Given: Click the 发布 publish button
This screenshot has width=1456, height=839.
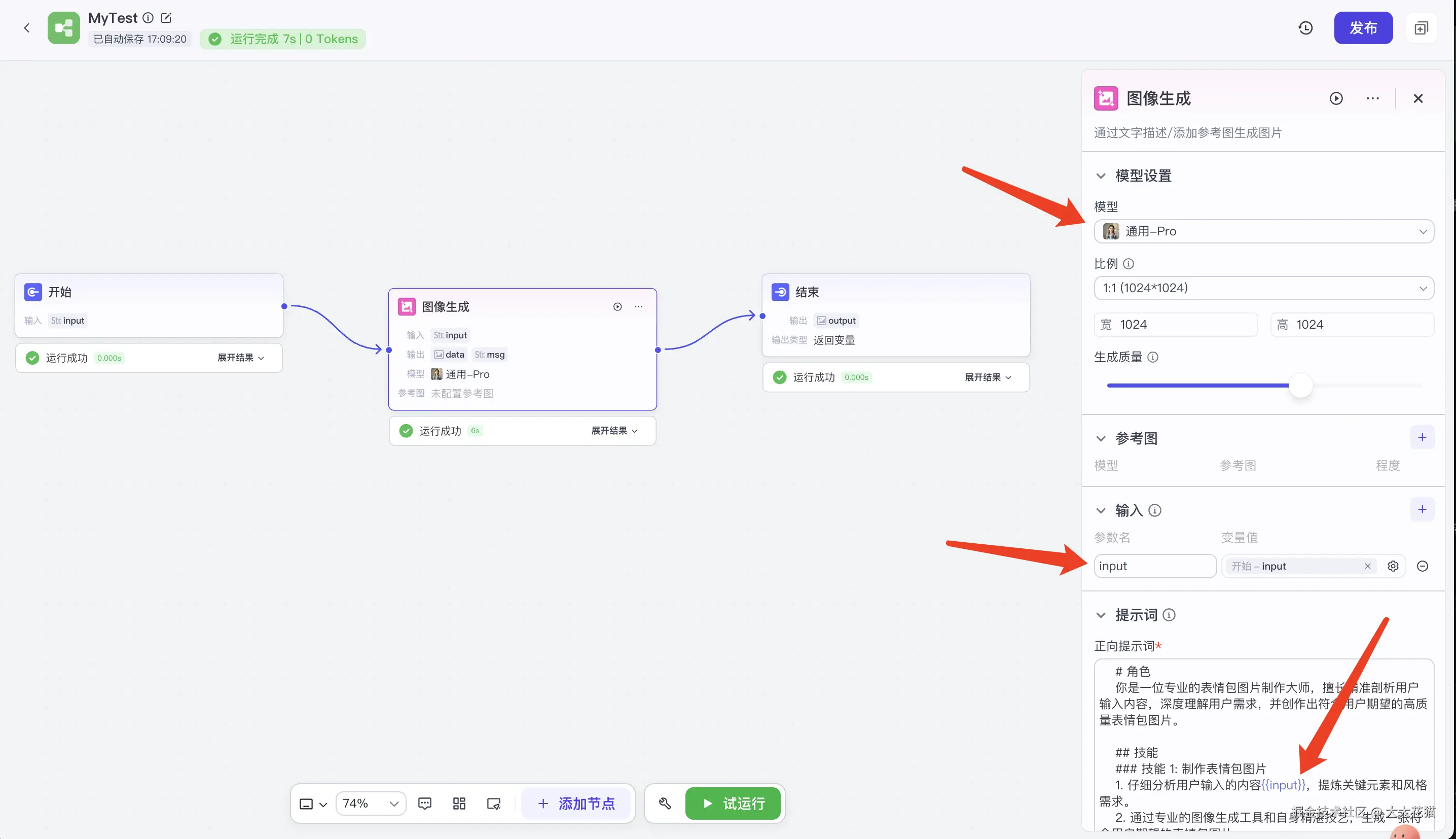Looking at the screenshot, I should [1363, 28].
